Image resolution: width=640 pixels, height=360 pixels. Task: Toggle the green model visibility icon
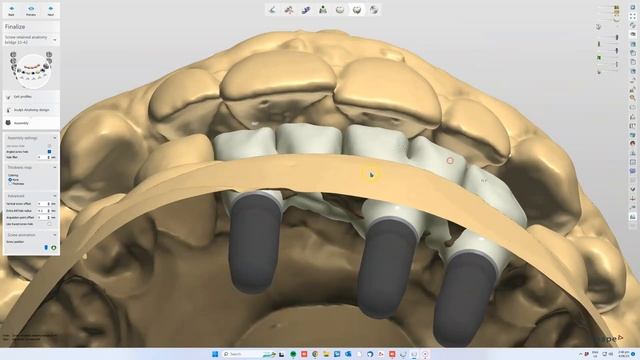[x=599, y=58]
